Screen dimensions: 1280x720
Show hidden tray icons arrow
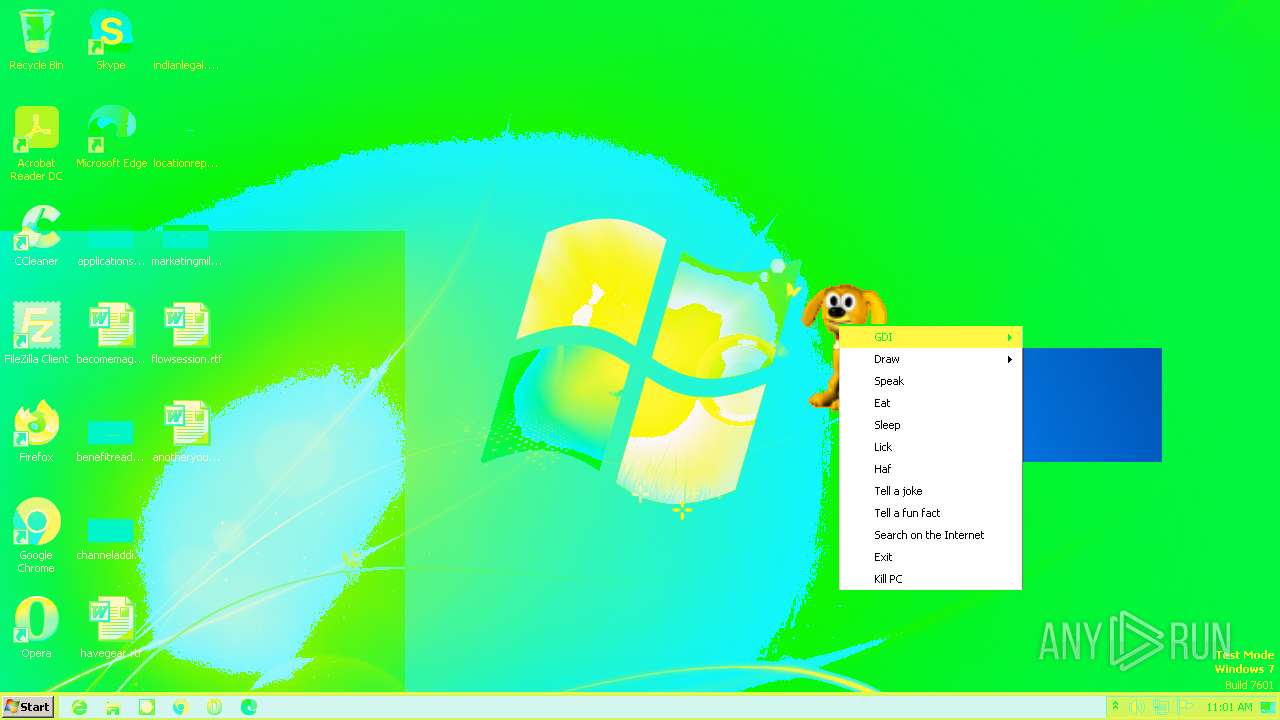click(x=1115, y=707)
